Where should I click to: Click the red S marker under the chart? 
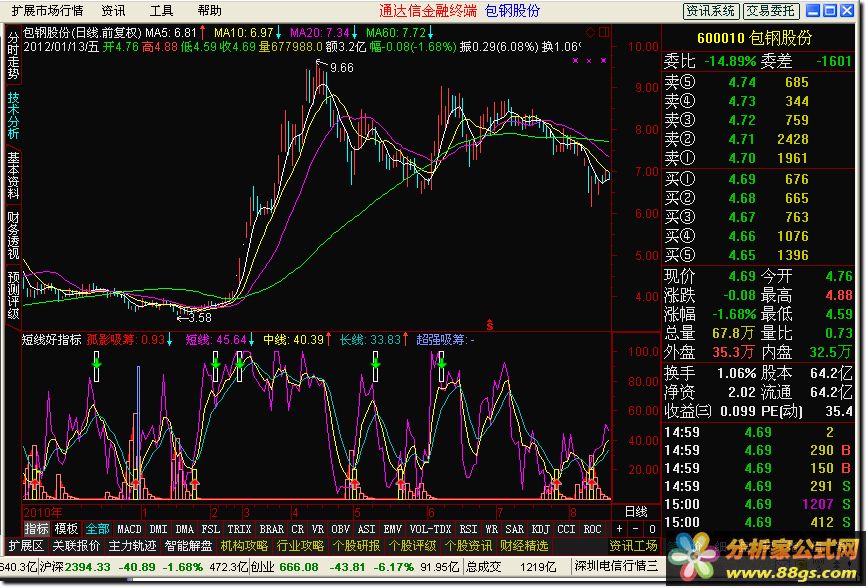click(489, 325)
